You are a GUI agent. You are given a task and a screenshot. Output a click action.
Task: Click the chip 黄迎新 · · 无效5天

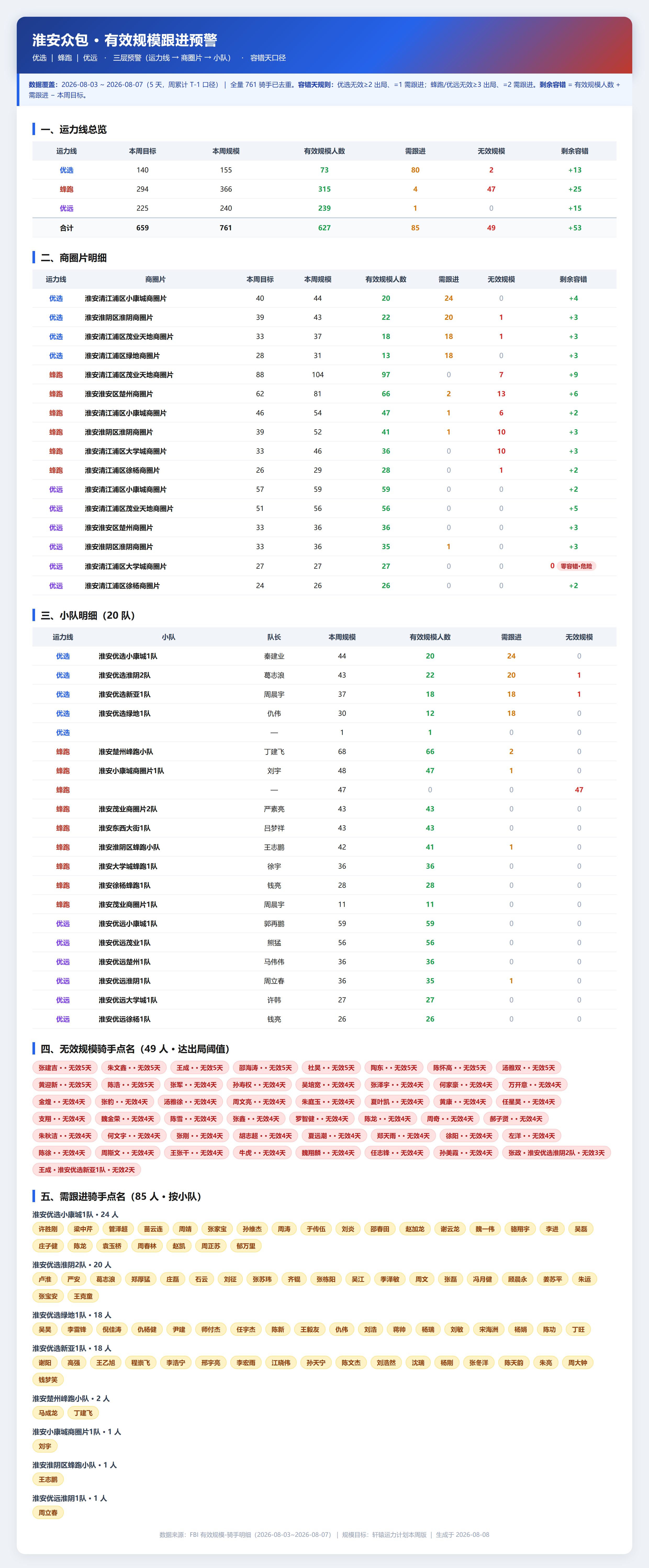pos(65,1085)
